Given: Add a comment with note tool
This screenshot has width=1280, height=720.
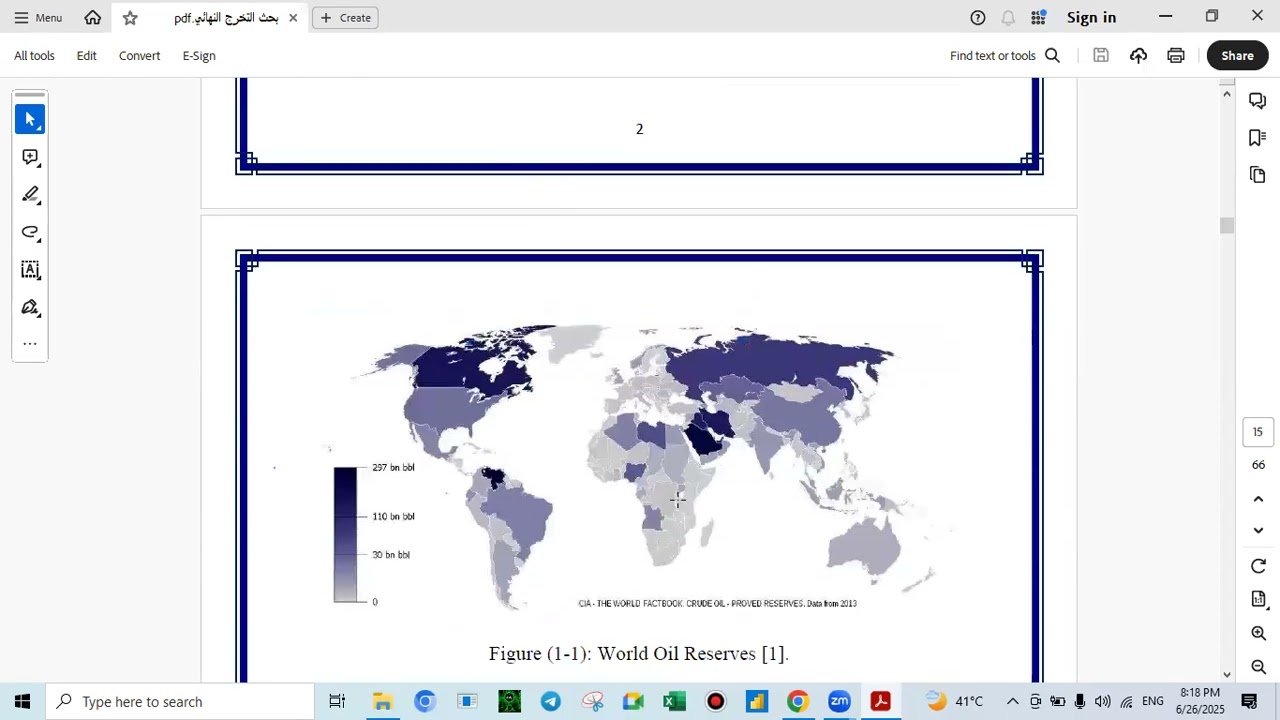Looking at the screenshot, I should click(30, 157).
